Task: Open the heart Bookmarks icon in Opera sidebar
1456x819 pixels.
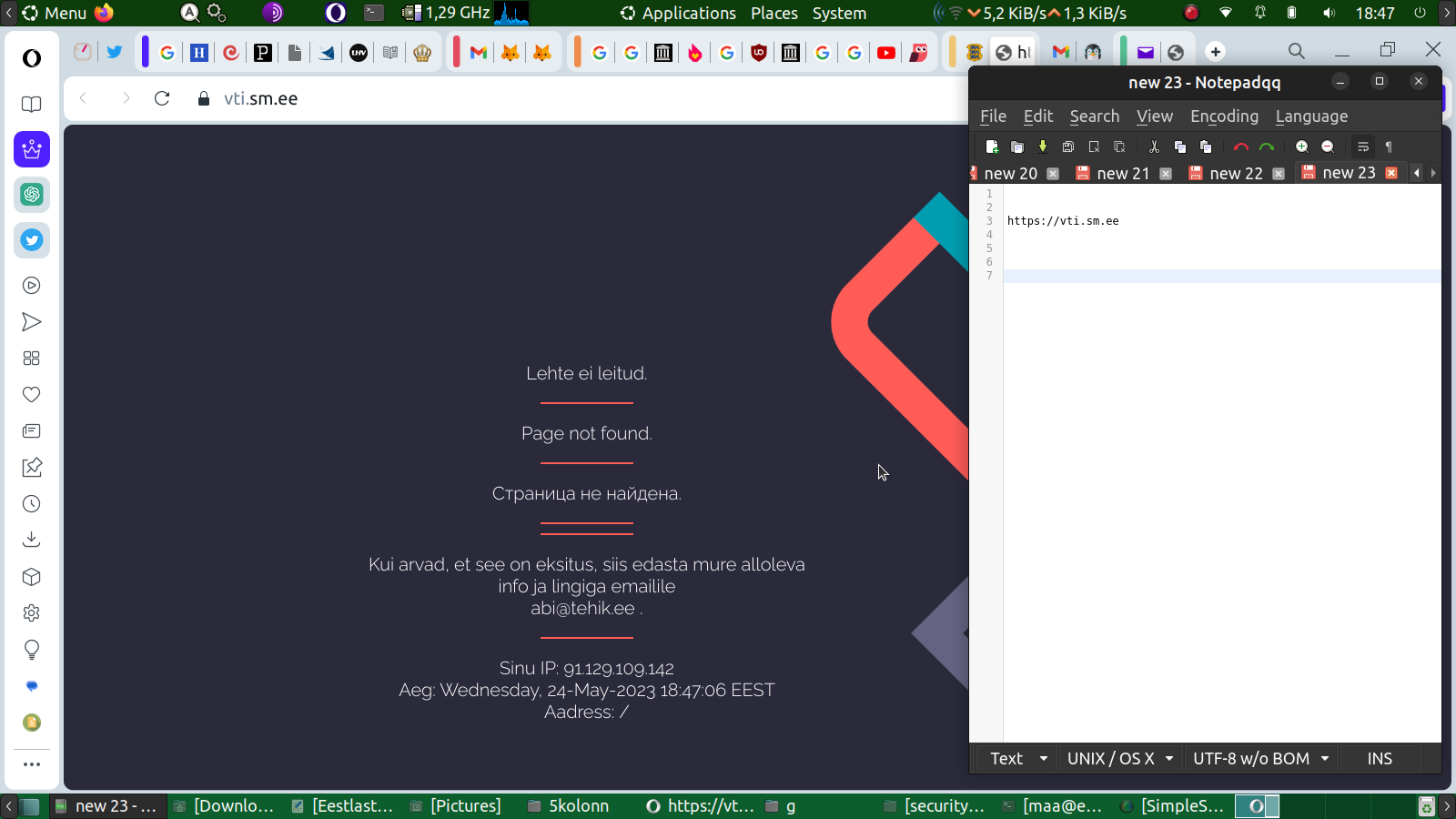Action: (32, 395)
